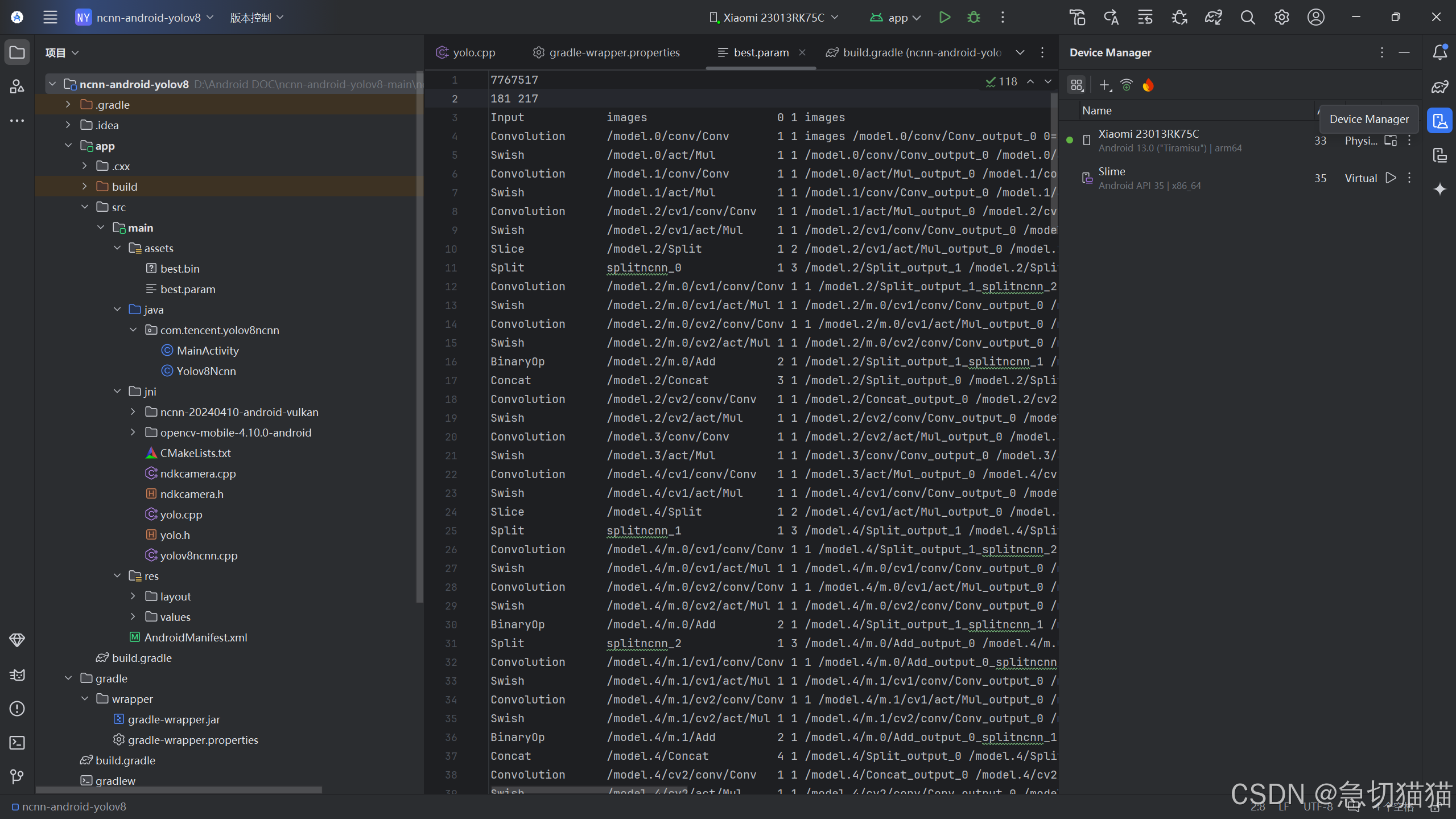Expand the build folder under app
This screenshot has height=819, width=1456.
85,187
